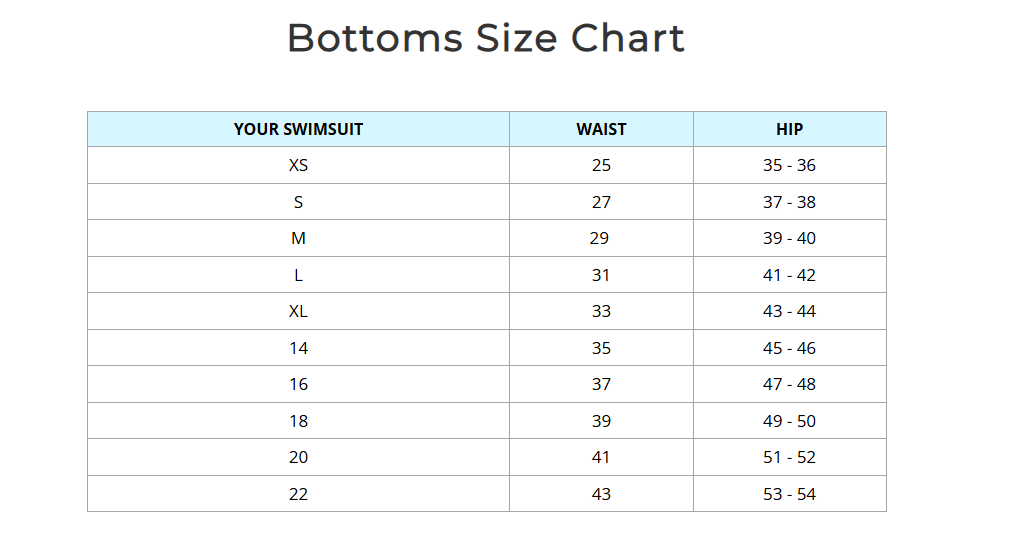This screenshot has width=1011, height=536.
Task: Click the HIP column header
Action: 789,129
